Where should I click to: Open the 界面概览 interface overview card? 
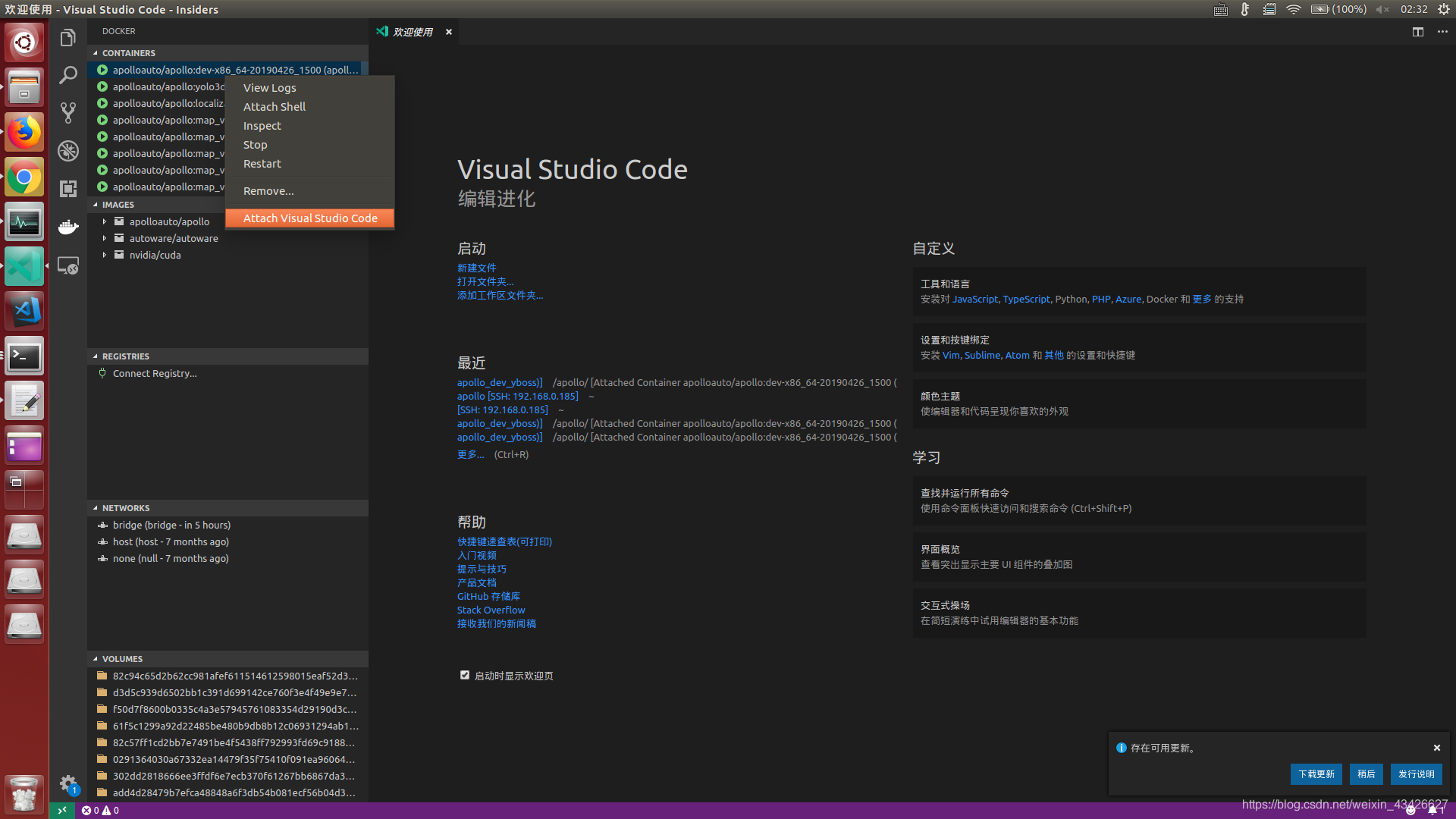tap(1139, 557)
